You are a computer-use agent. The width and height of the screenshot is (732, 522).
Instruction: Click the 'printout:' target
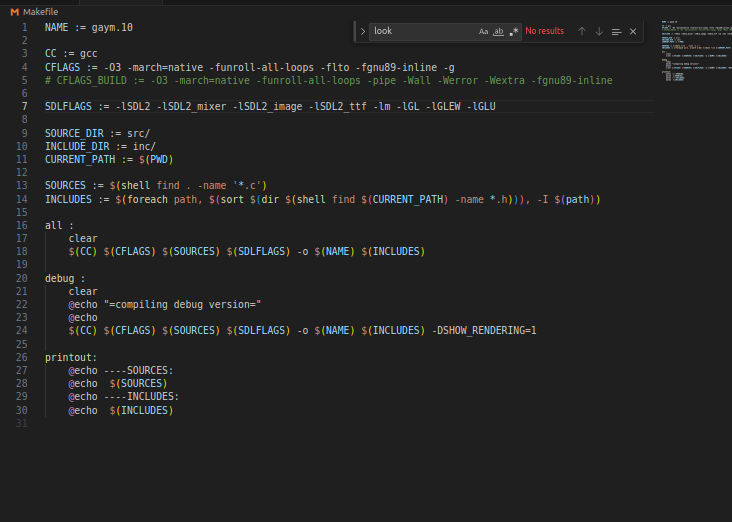[x=71, y=358]
